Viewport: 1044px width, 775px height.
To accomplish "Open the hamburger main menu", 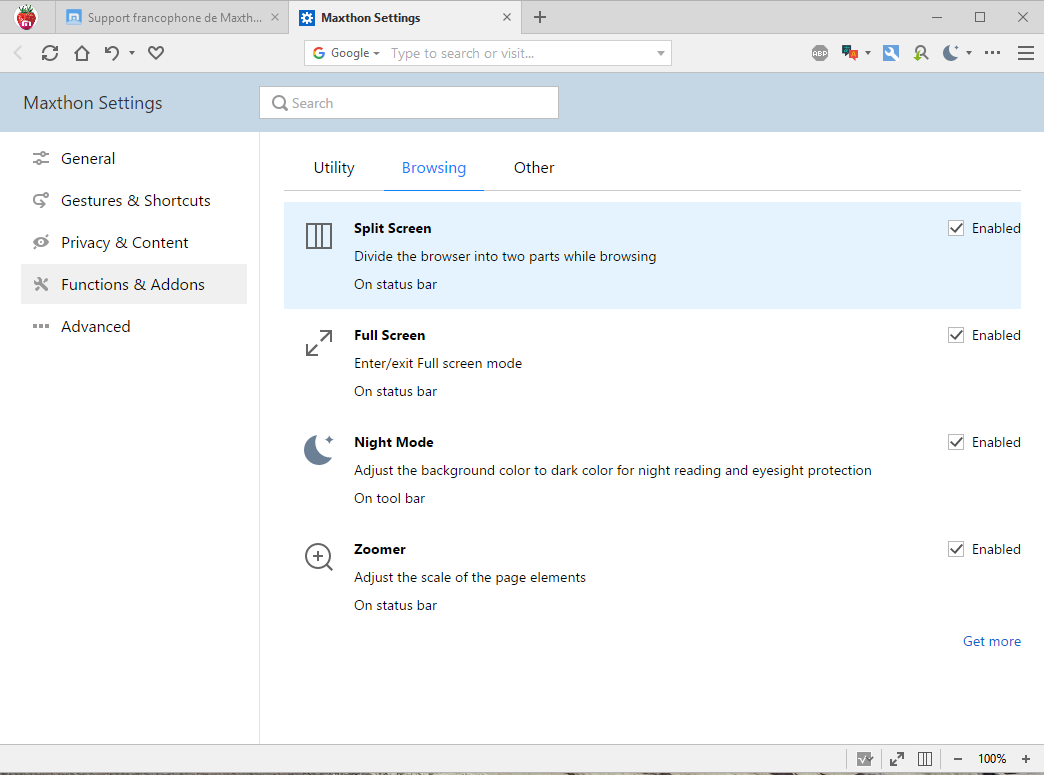I will click(1025, 53).
